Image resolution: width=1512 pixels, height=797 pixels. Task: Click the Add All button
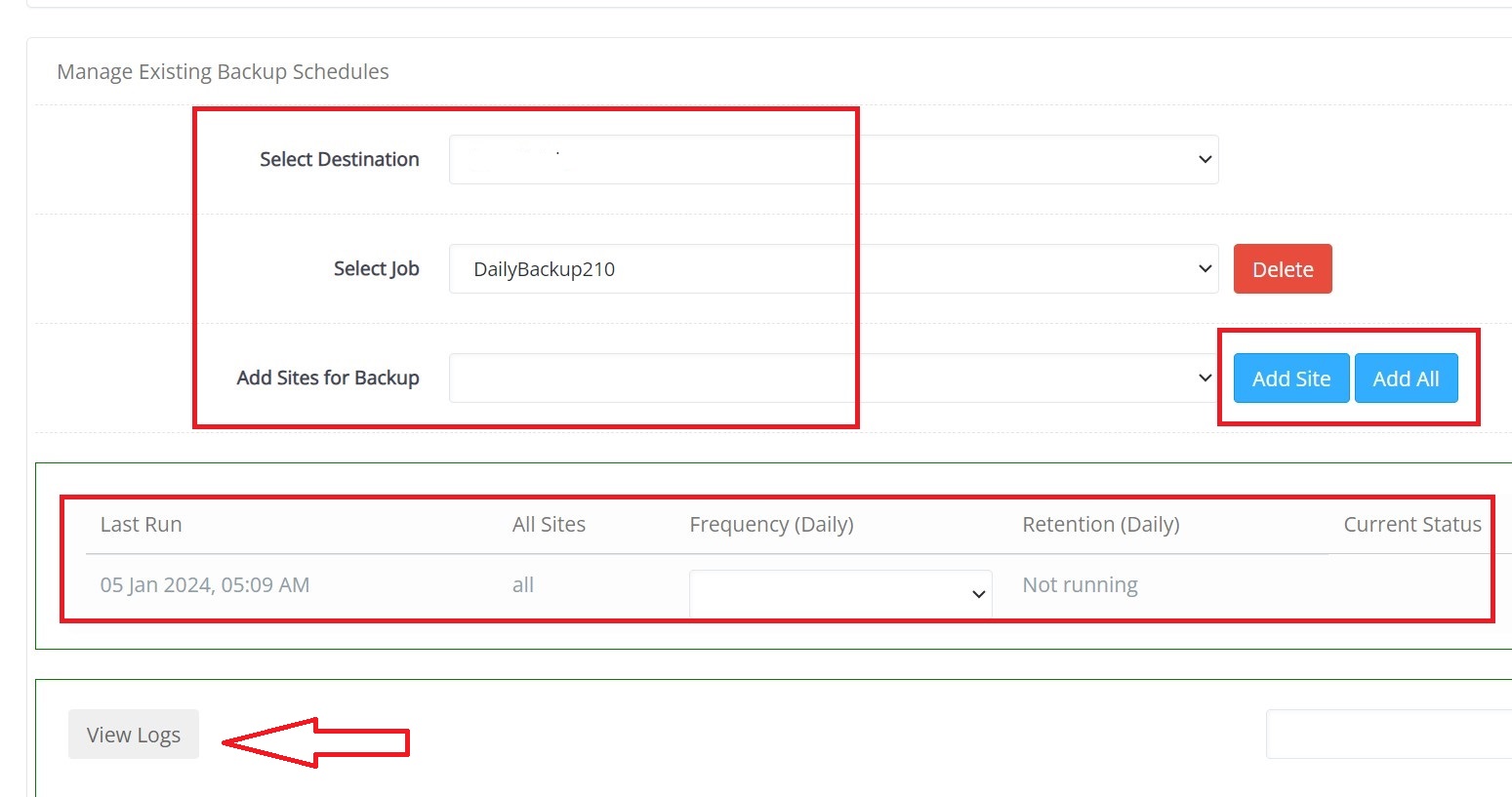1406,379
